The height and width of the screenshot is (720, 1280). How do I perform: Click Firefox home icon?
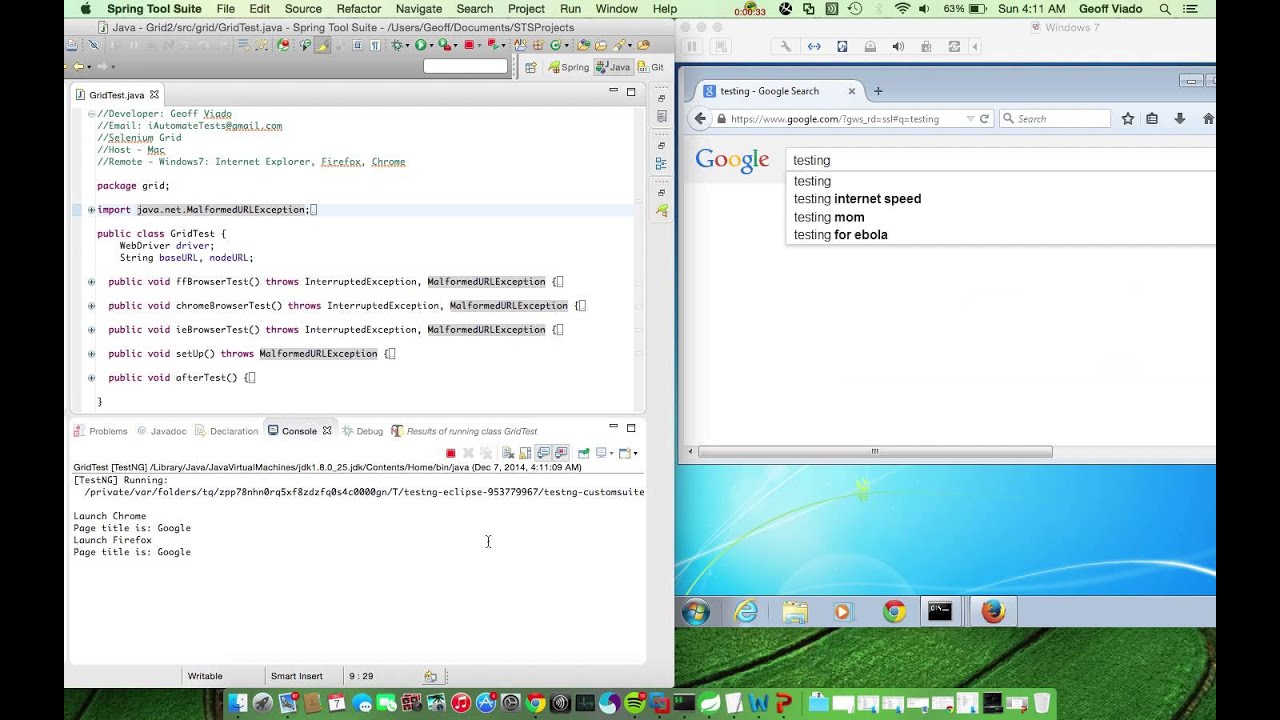pos(1208,118)
